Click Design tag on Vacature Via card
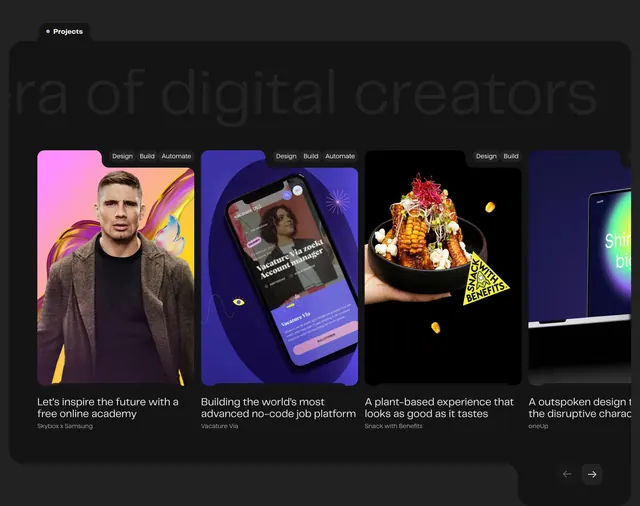The width and height of the screenshot is (640, 506). [x=286, y=156]
